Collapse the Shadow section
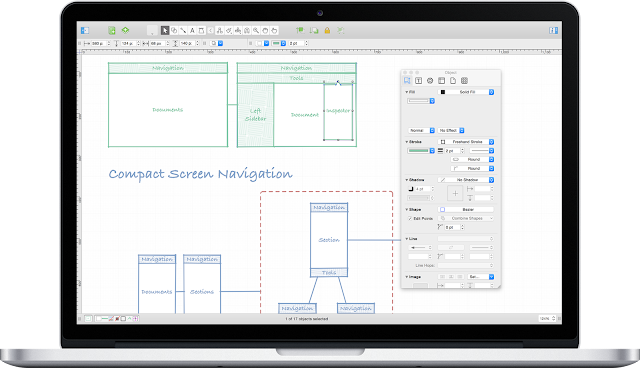Screen dimensions: 640x368 pos(407,180)
